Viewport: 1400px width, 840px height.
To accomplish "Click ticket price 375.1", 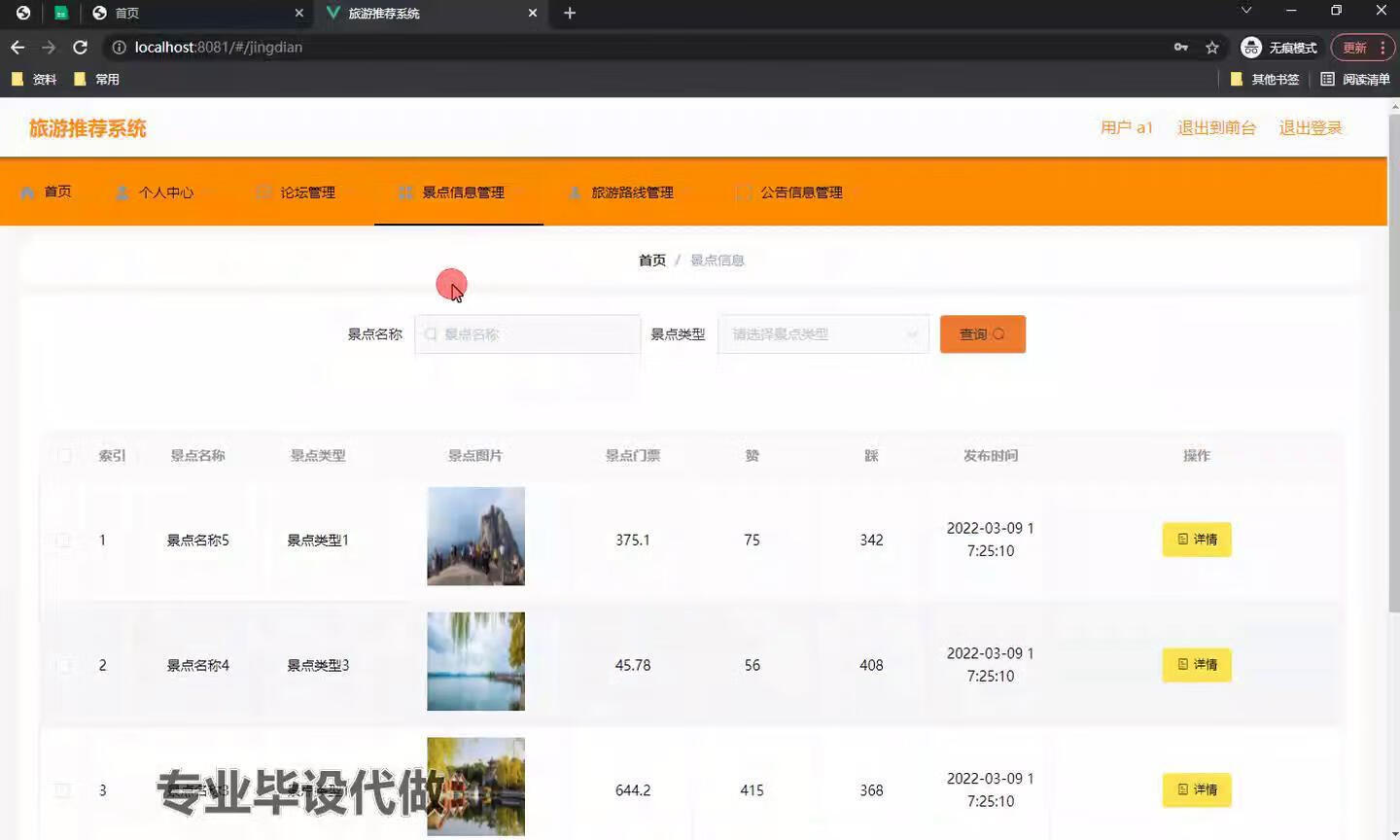I will point(633,540).
